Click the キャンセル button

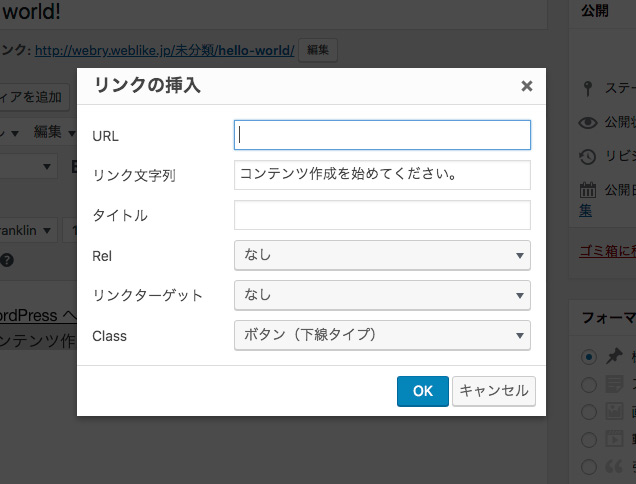pos(494,391)
